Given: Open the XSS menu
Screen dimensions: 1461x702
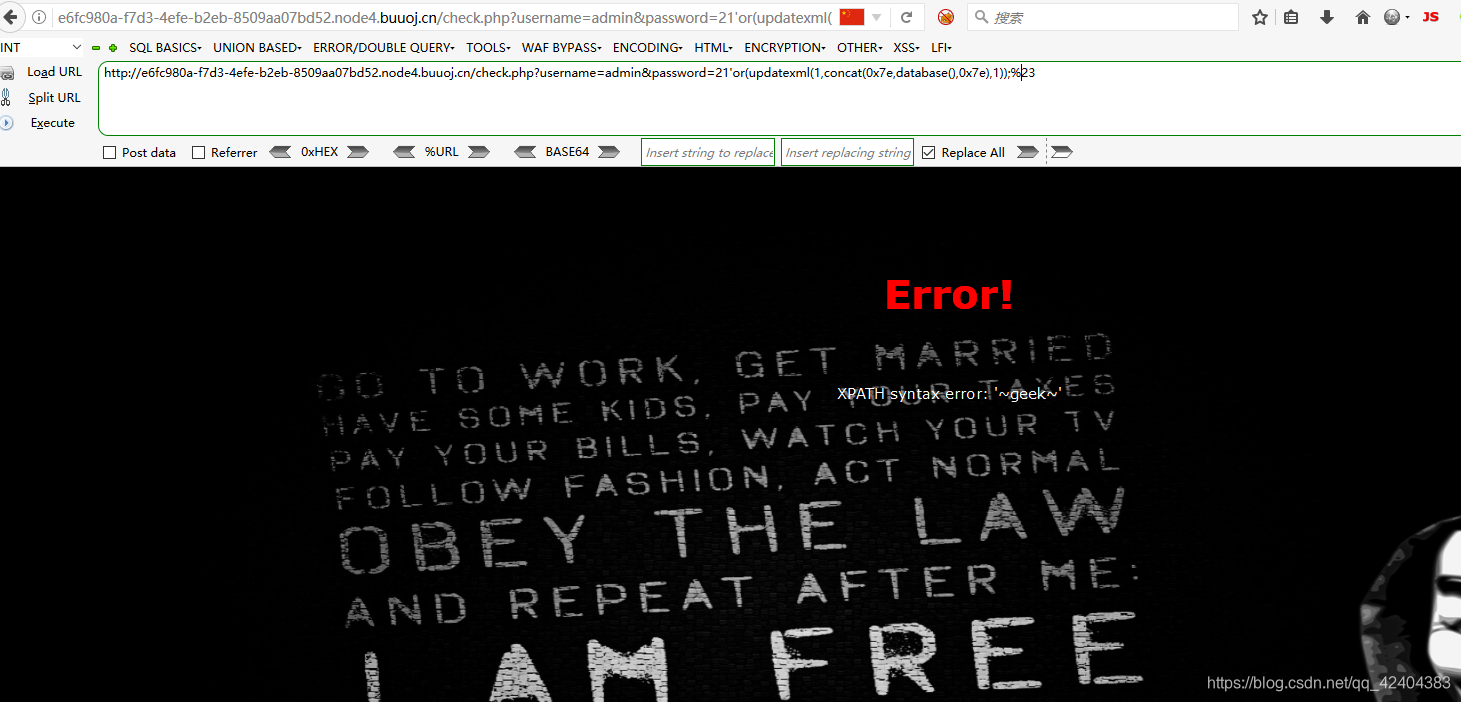Looking at the screenshot, I should 907,48.
